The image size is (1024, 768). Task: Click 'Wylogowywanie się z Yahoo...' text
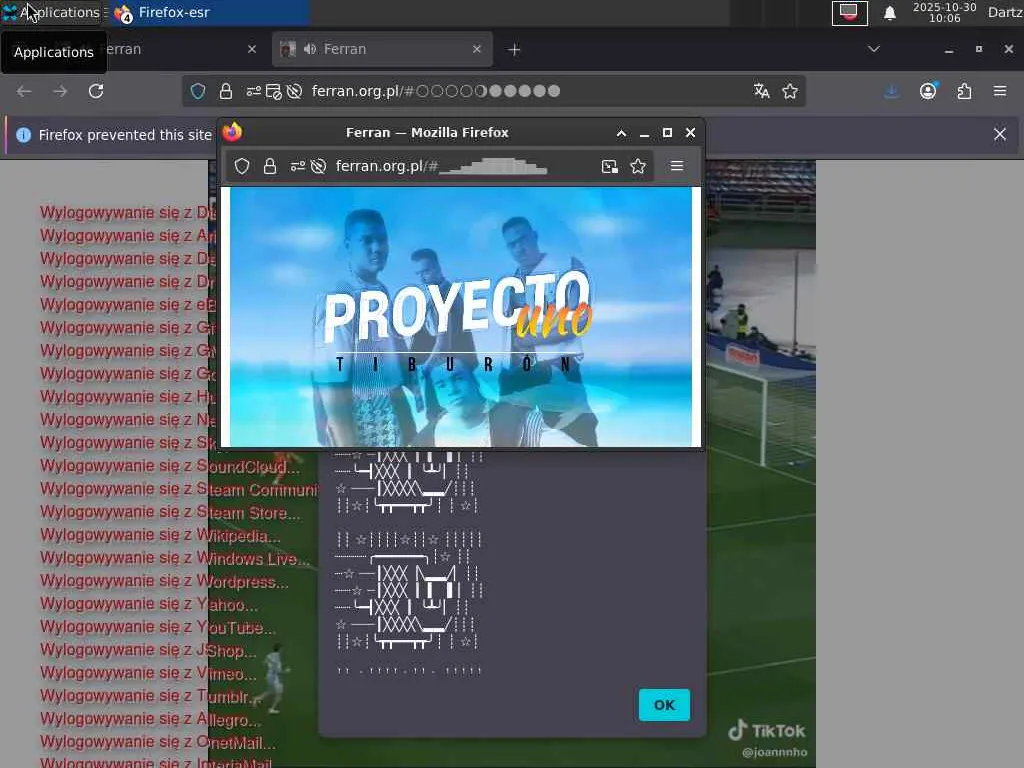(149, 604)
